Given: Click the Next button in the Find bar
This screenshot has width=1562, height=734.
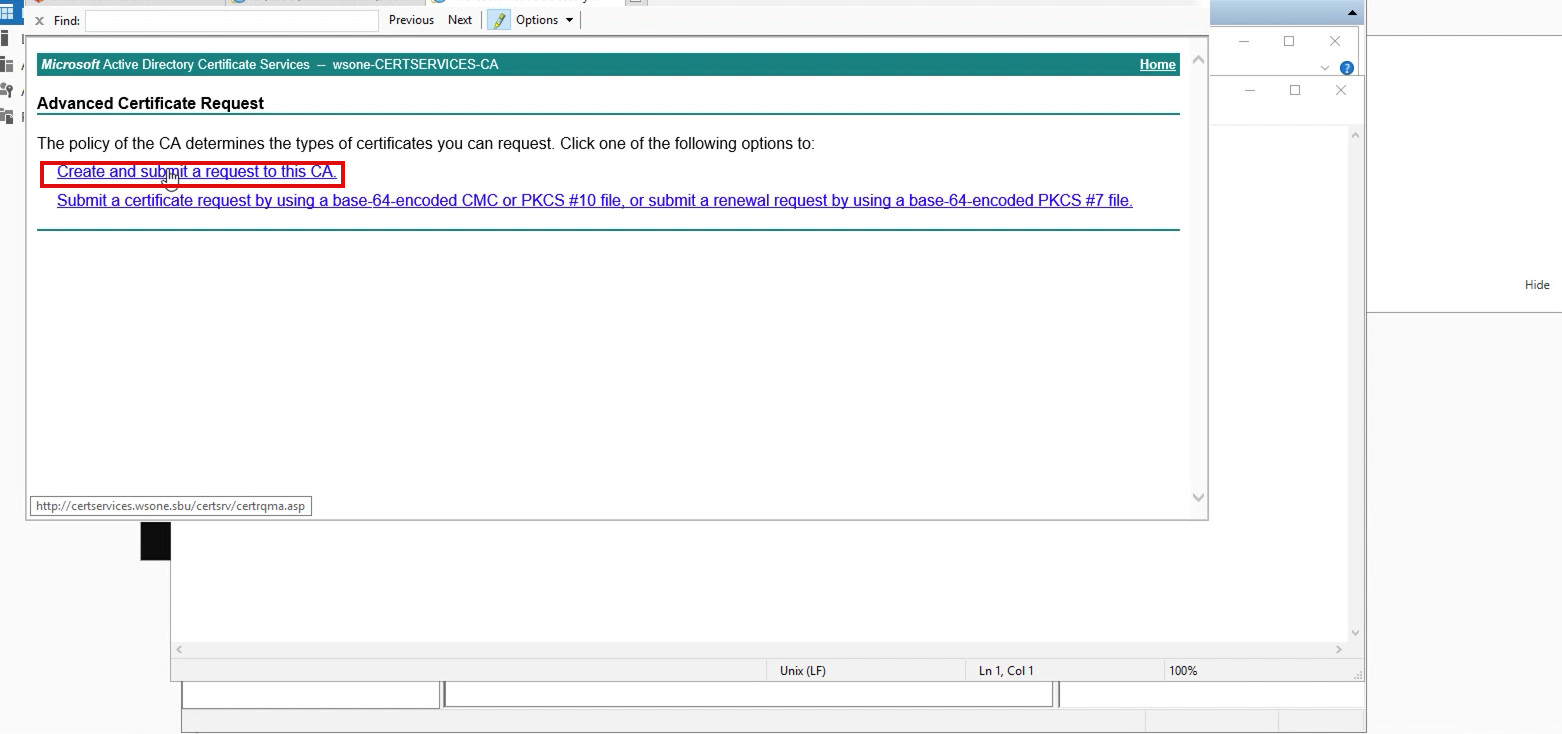Looking at the screenshot, I should click(x=460, y=20).
